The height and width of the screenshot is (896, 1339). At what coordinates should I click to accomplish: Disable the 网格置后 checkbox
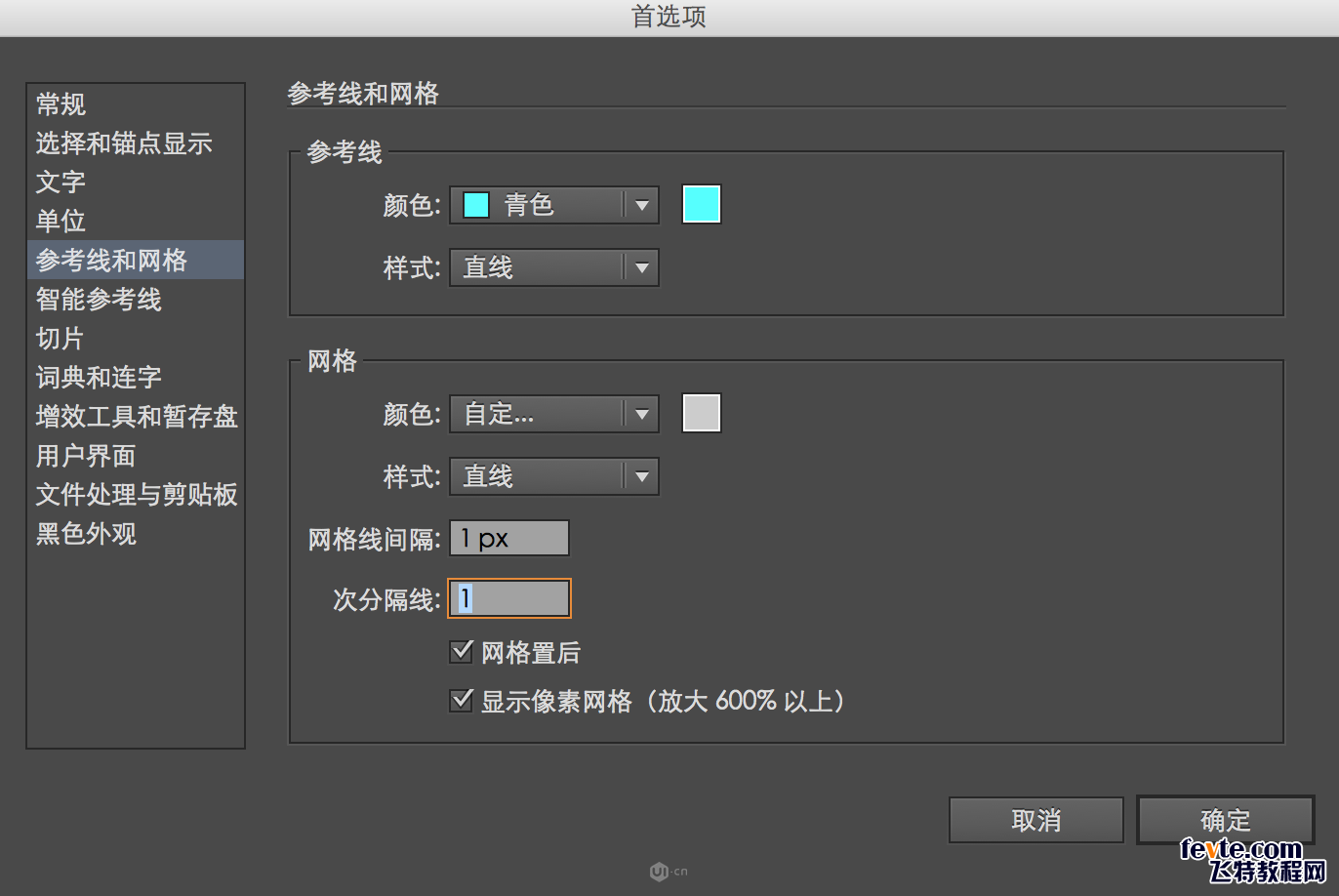pyautogui.click(x=461, y=651)
